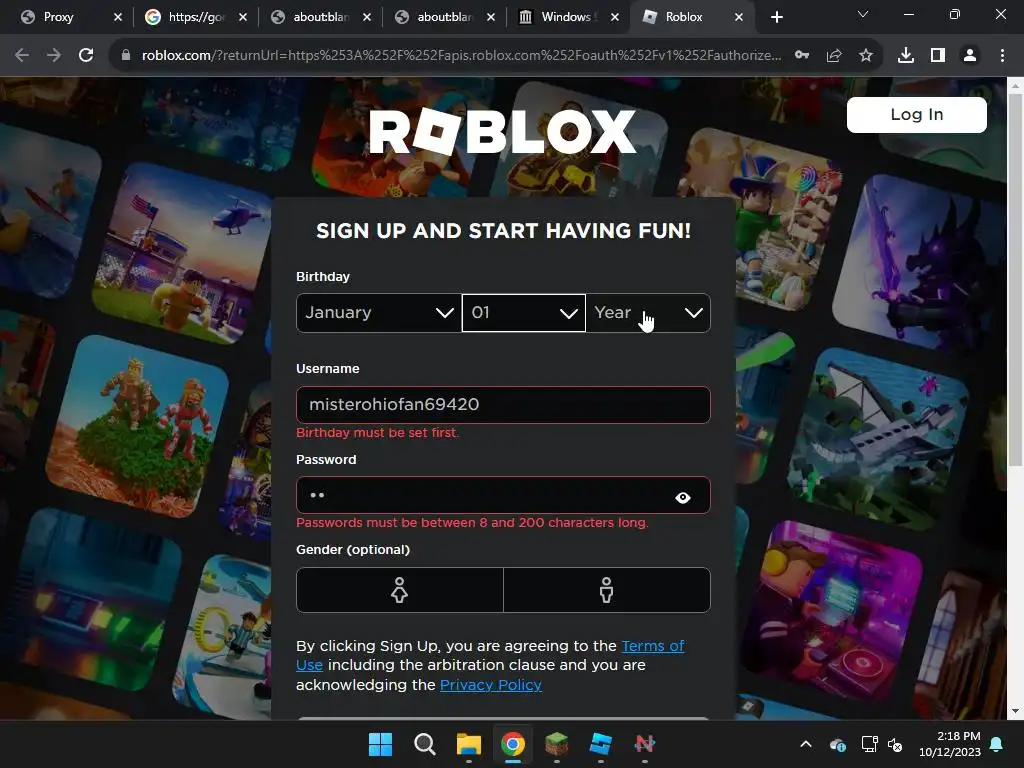Select the male gender option
1024x768 pixels.
point(607,590)
